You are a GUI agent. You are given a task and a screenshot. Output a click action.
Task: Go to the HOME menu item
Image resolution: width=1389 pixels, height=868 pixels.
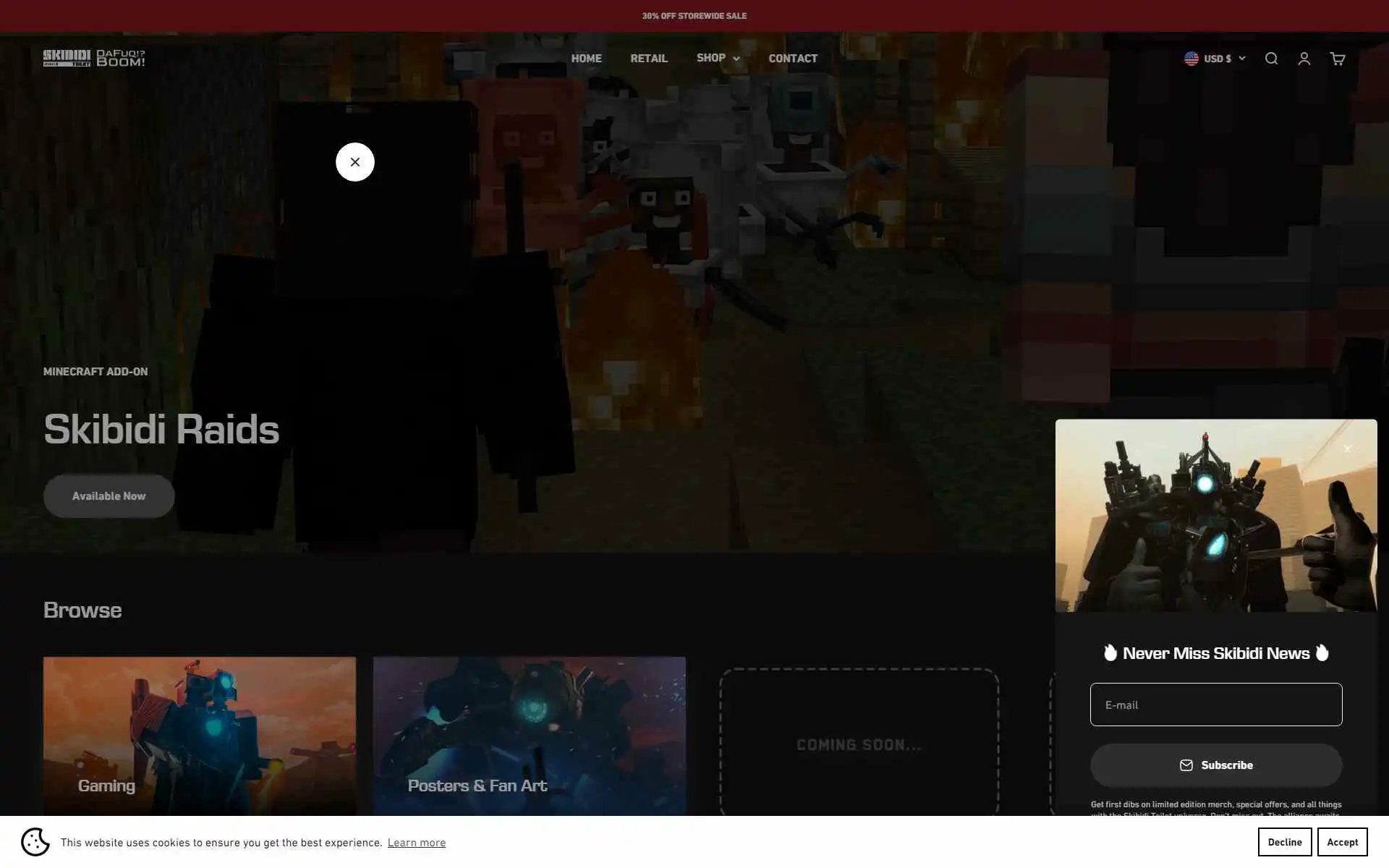coord(586,59)
